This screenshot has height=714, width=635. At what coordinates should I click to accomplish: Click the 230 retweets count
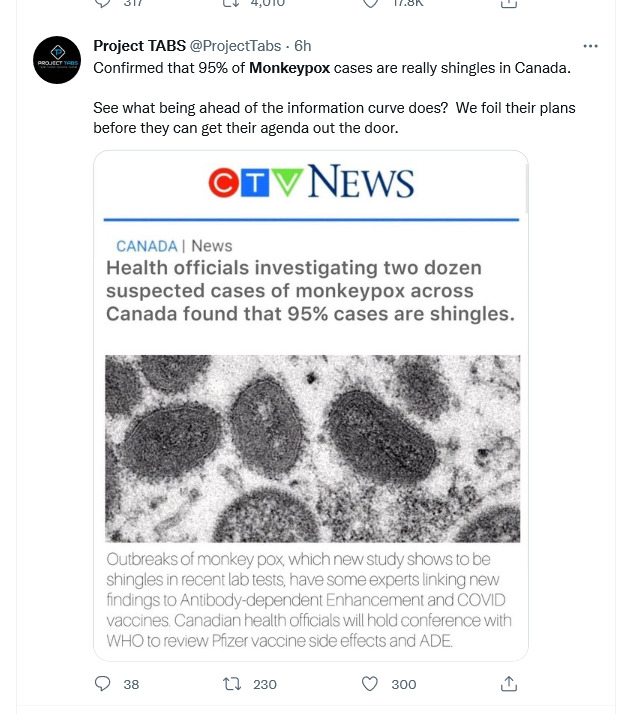[264, 684]
